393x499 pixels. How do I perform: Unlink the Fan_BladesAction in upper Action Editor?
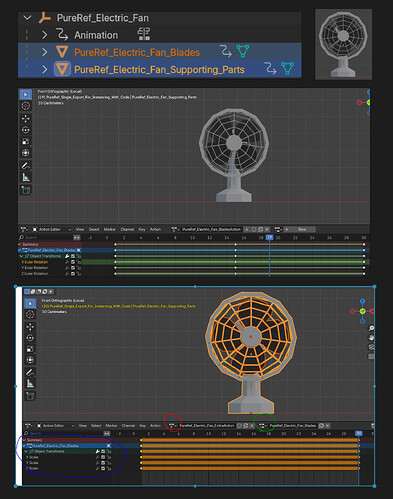(x=267, y=229)
